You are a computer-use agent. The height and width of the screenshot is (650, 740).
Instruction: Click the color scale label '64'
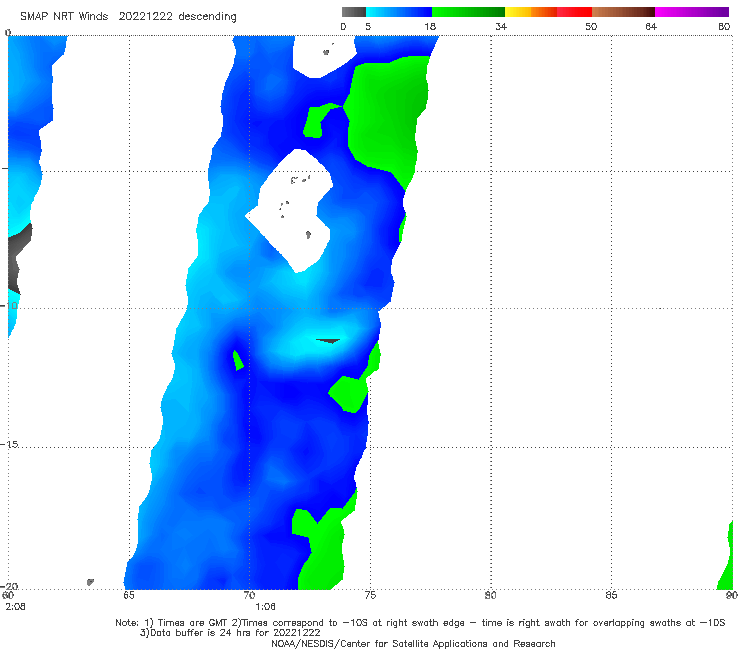tap(651, 27)
